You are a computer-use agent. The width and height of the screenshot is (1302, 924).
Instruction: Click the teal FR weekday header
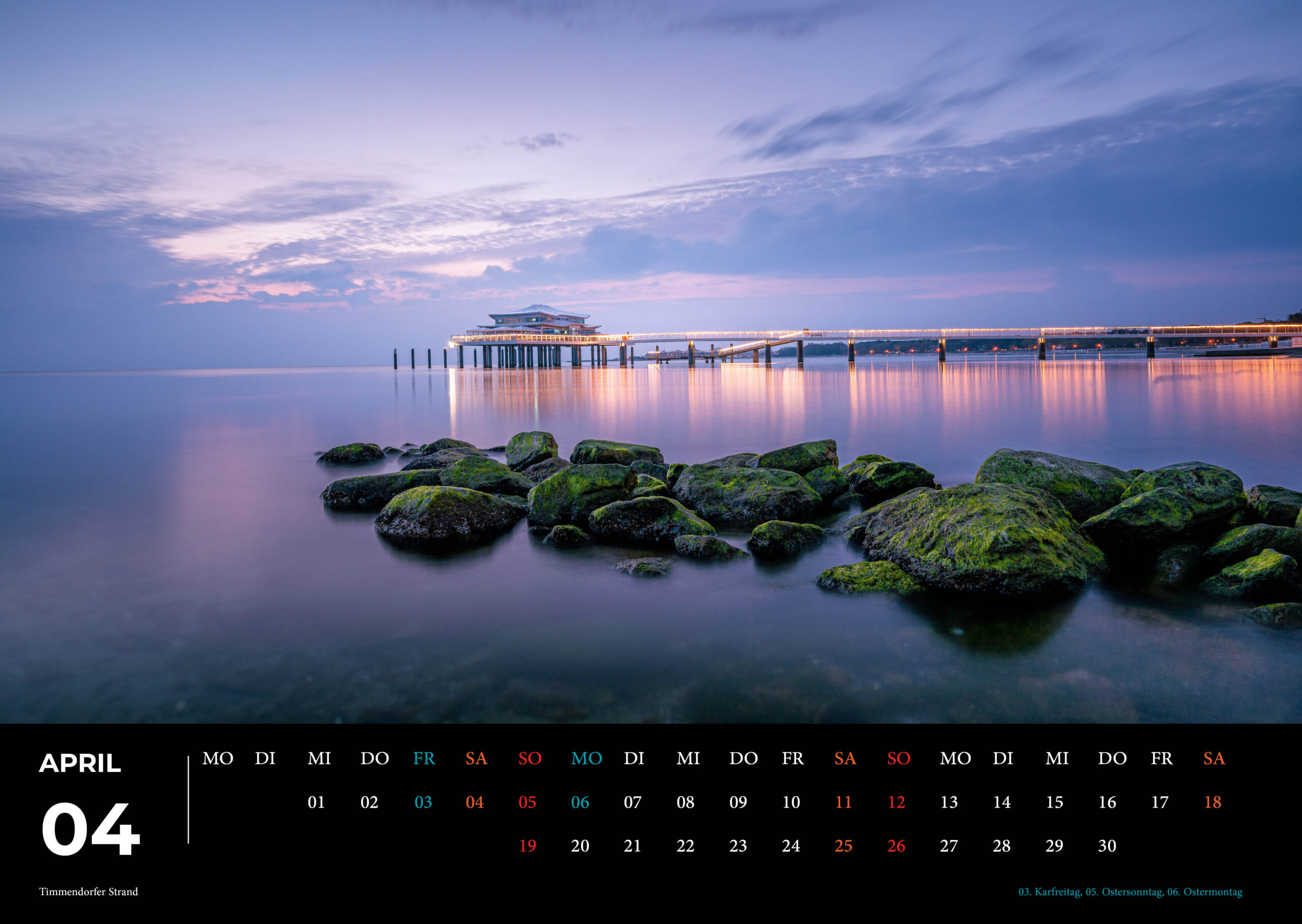pyautogui.click(x=424, y=758)
